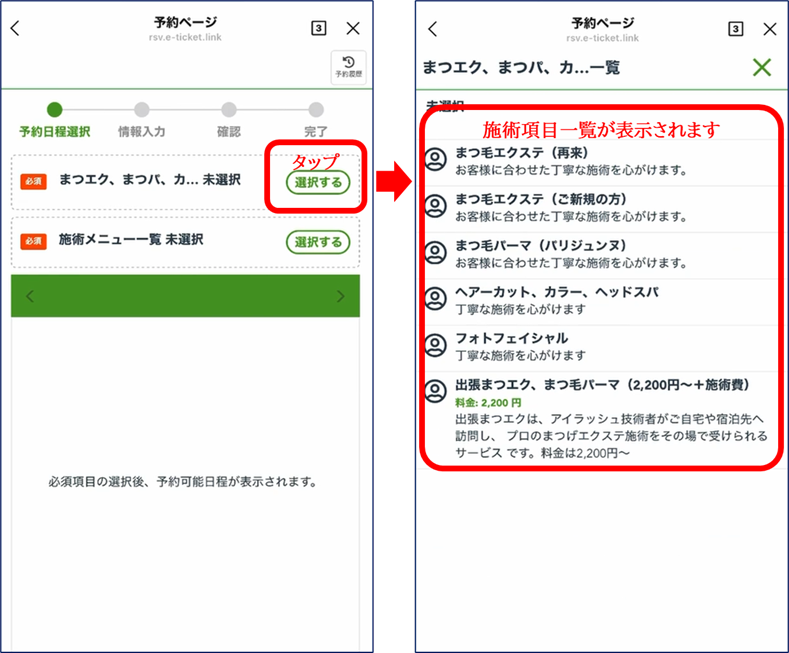
Task: Go to the 確認 step indicator
Action: click(229, 110)
